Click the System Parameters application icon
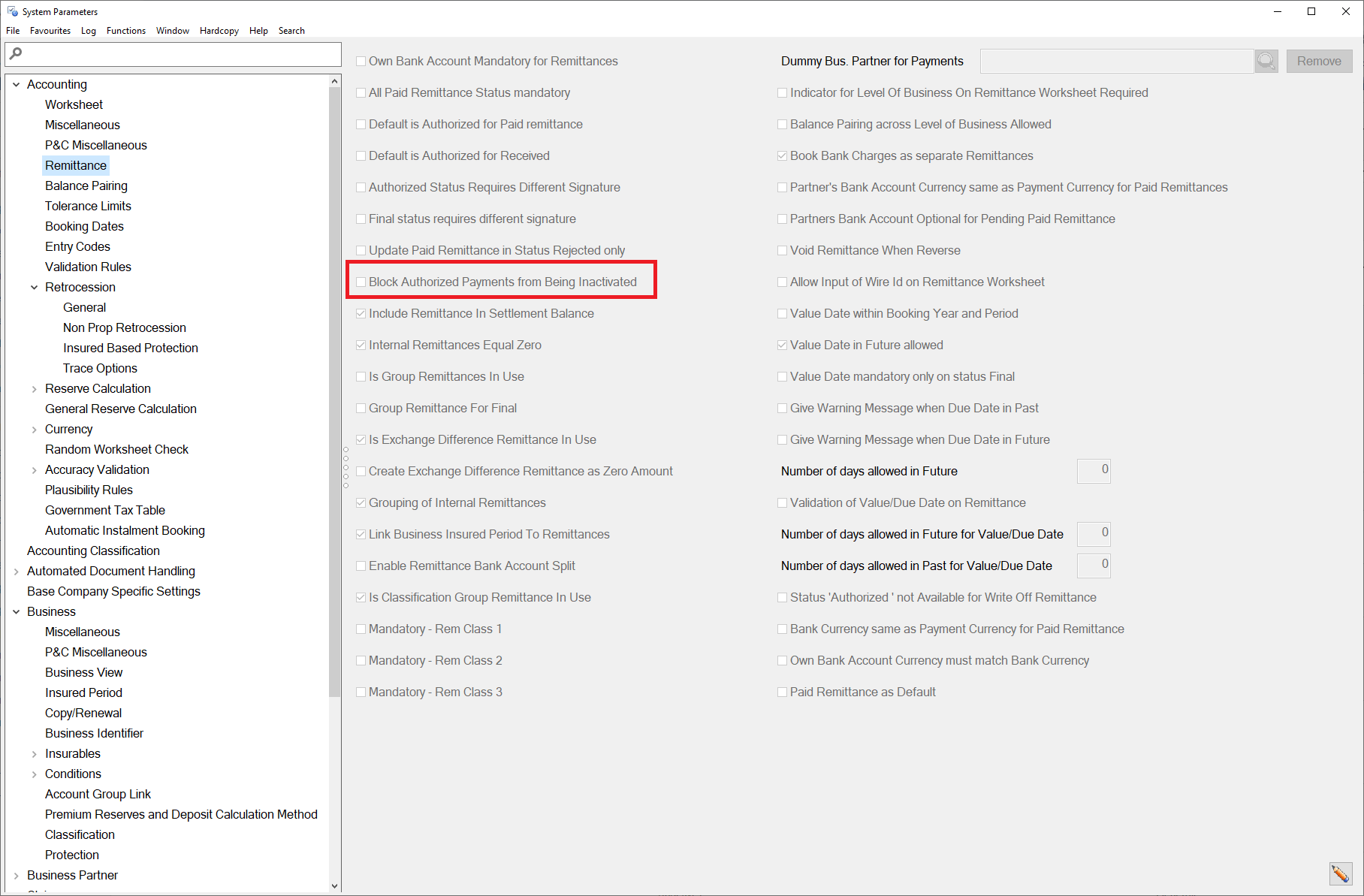The height and width of the screenshot is (896, 1364). [x=12, y=11]
